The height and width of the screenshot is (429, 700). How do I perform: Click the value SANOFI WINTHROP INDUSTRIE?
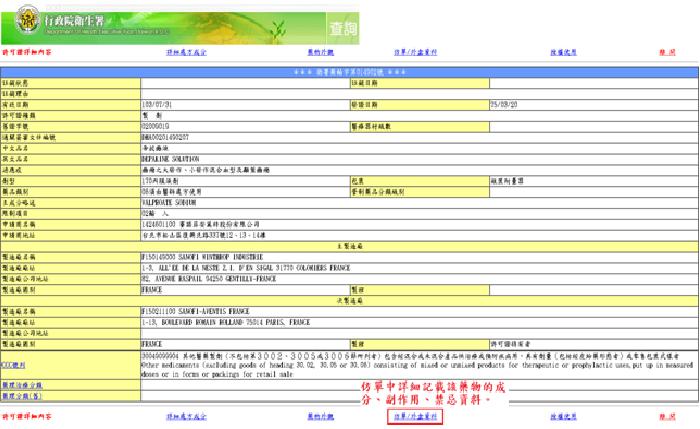click(x=221, y=257)
